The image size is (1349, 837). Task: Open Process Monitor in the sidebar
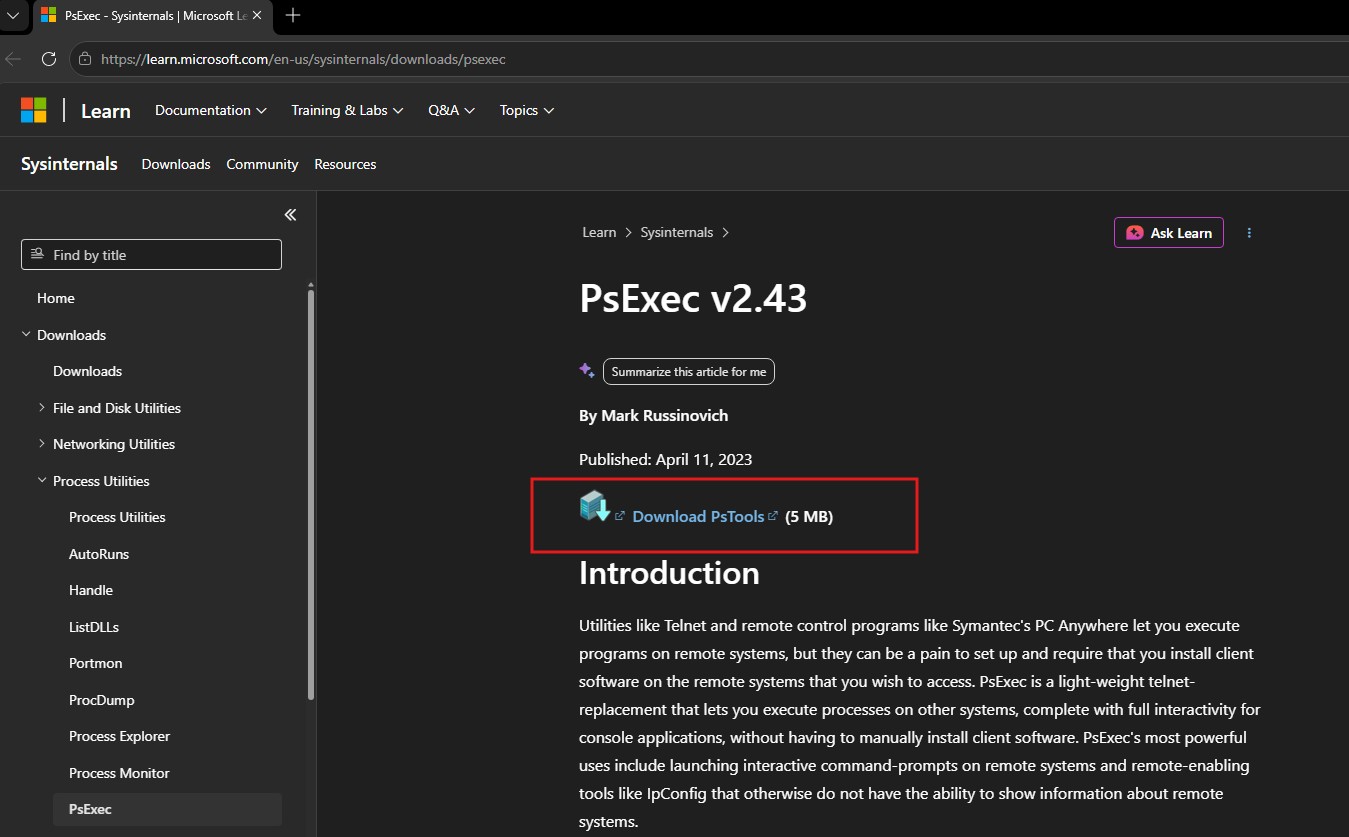[x=119, y=773]
